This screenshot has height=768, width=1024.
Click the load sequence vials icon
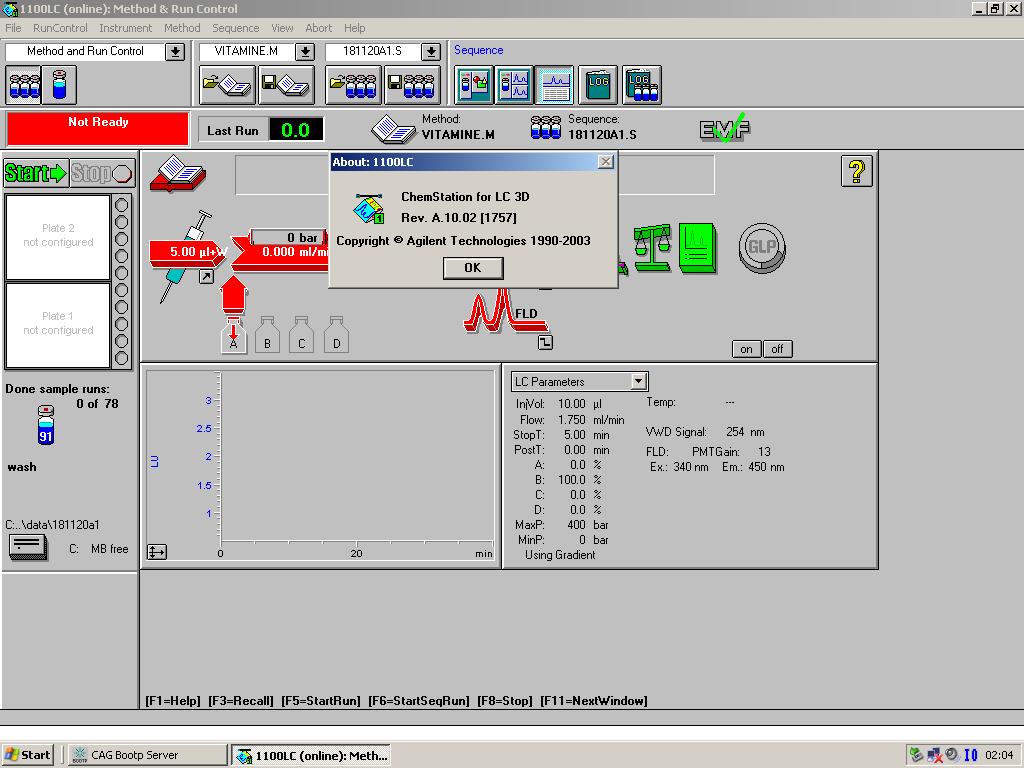click(x=353, y=85)
